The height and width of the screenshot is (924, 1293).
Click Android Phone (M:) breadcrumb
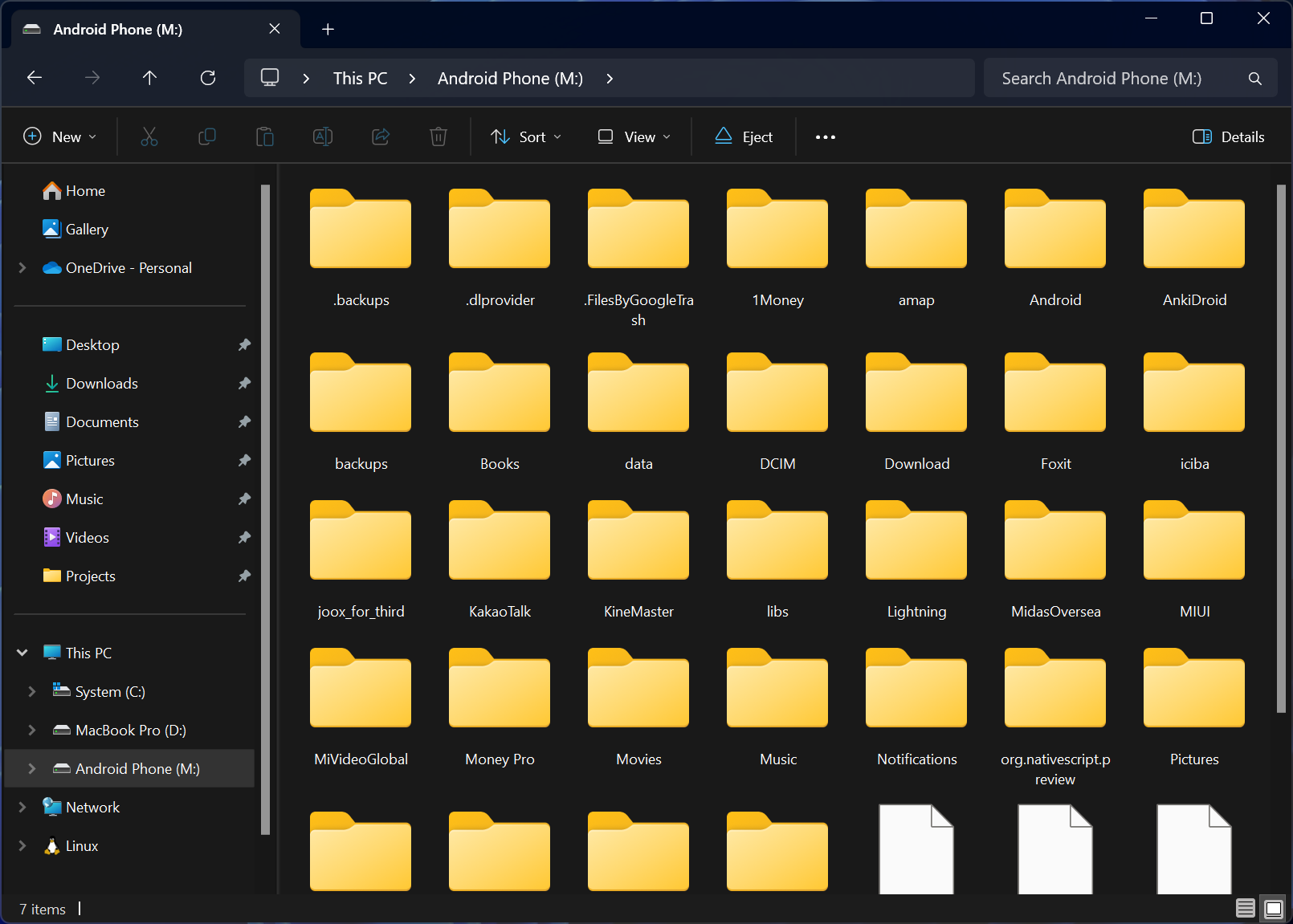510,79
